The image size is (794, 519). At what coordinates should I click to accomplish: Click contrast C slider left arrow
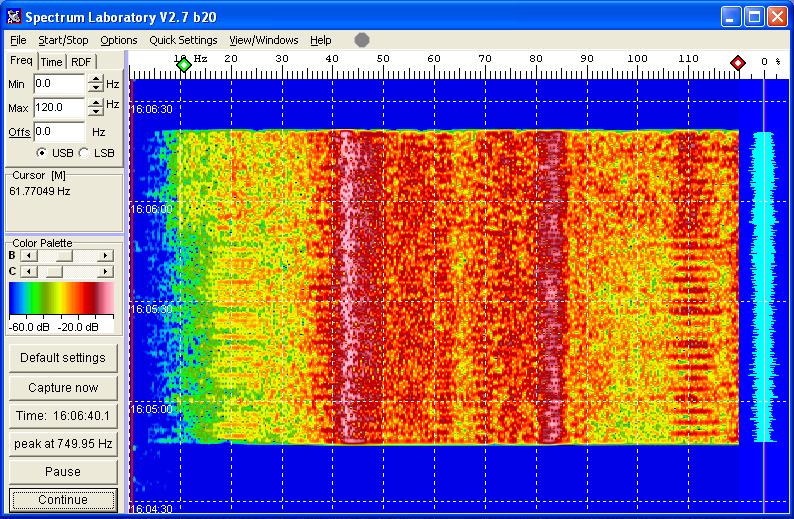pyautogui.click(x=28, y=272)
